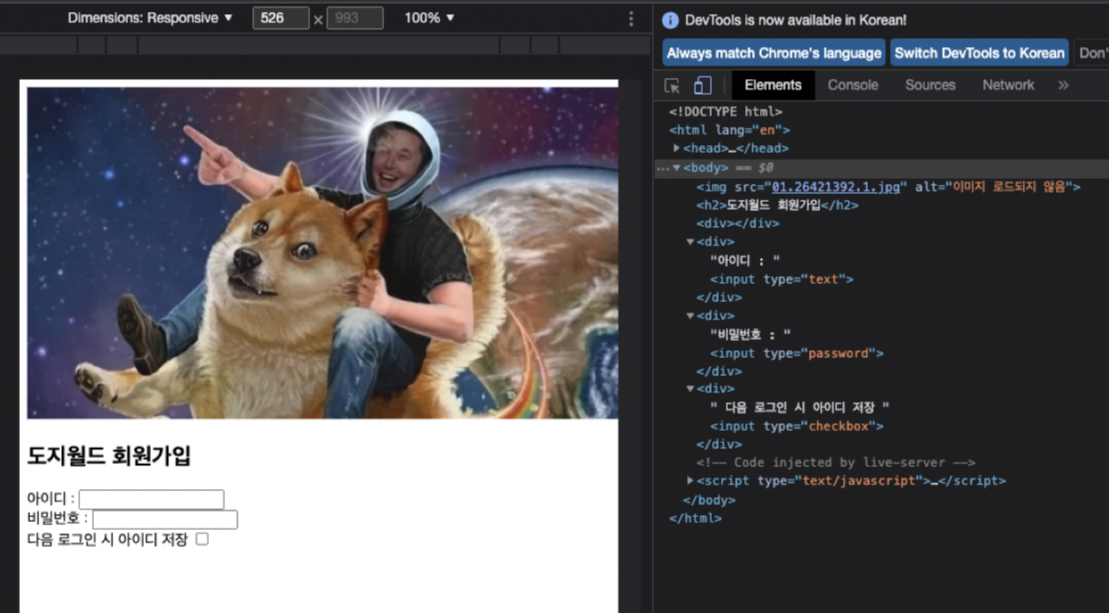Switch to the Network tab
The width and height of the screenshot is (1109, 613).
point(1008,86)
